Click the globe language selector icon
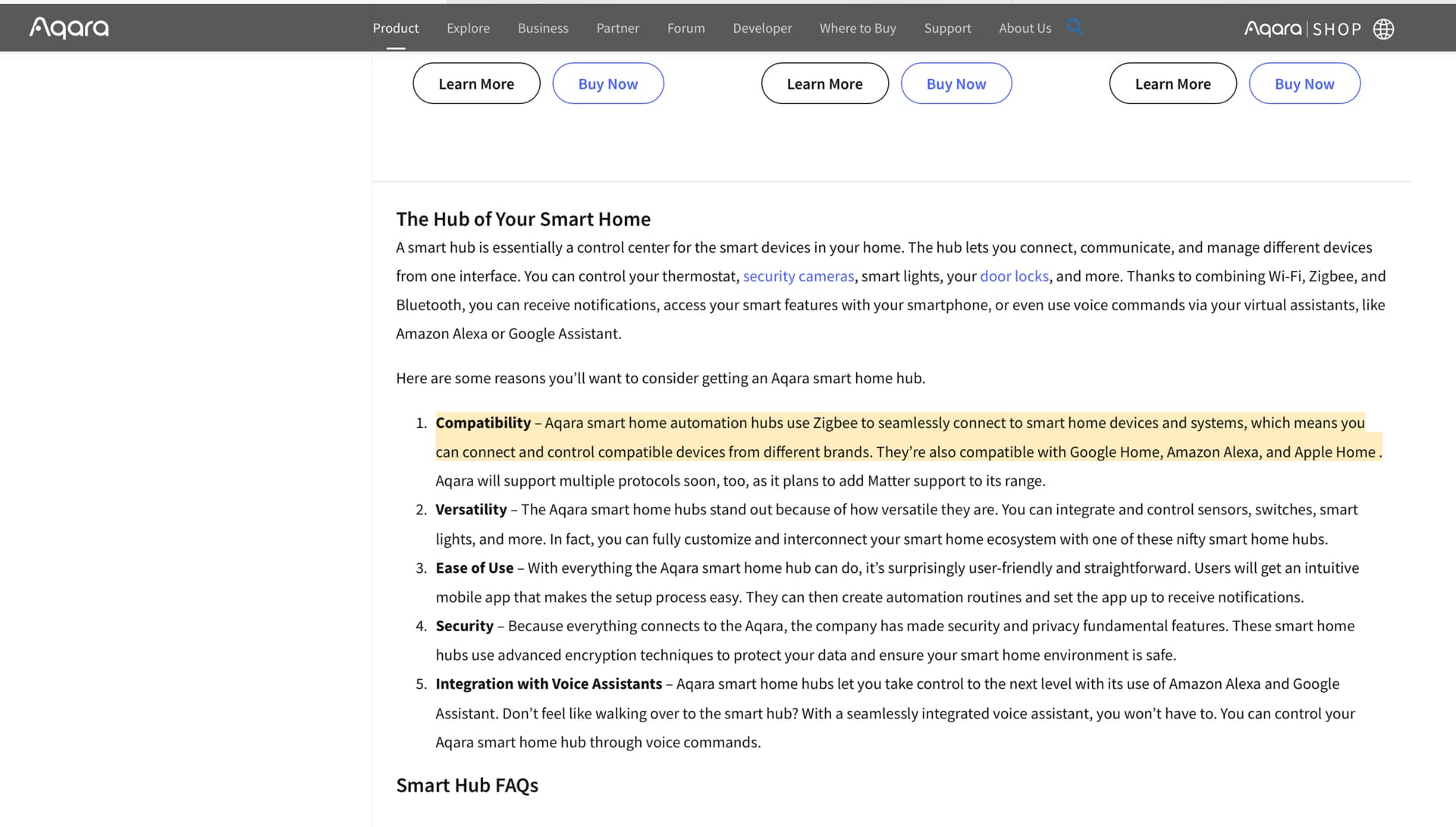 pyautogui.click(x=1384, y=29)
